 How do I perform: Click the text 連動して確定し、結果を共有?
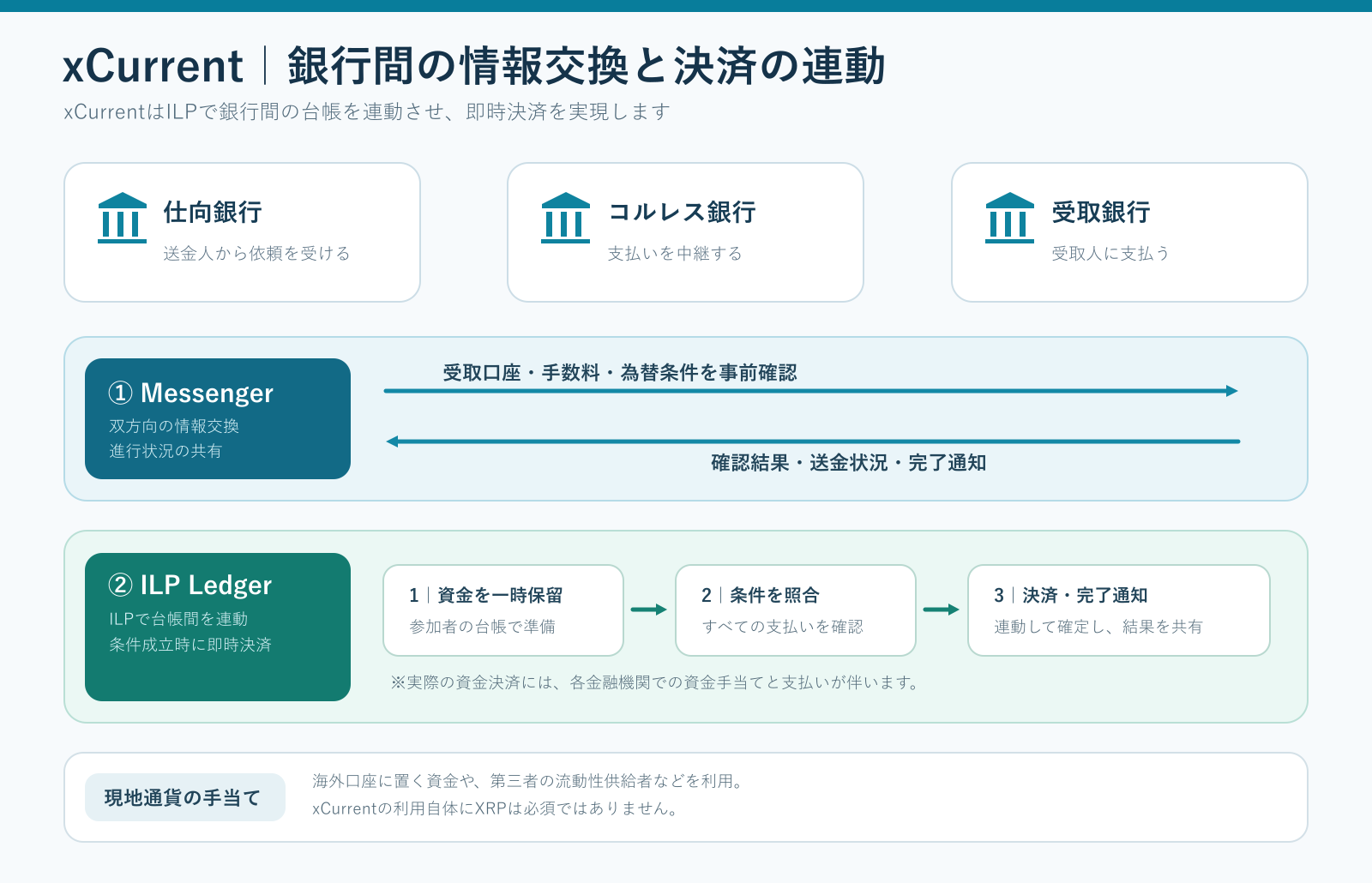[1098, 627]
